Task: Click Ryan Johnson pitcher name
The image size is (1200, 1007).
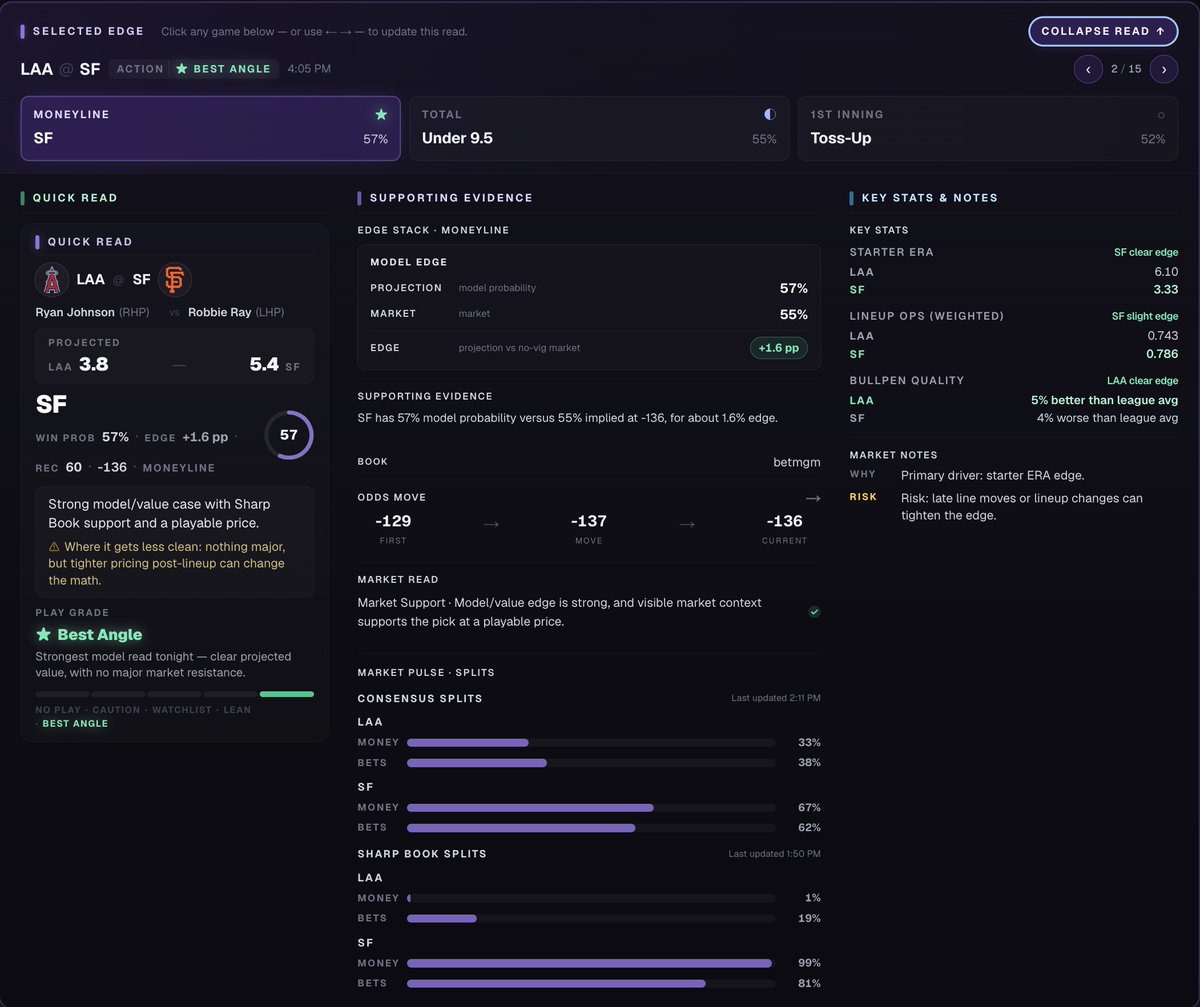Action: tap(75, 312)
